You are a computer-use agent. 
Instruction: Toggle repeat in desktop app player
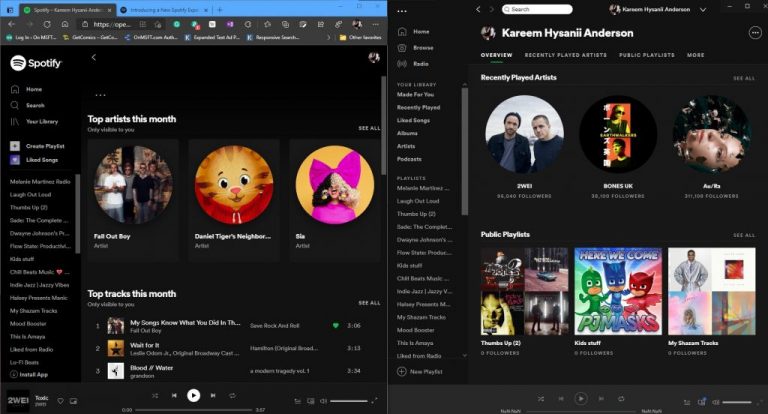click(621, 399)
